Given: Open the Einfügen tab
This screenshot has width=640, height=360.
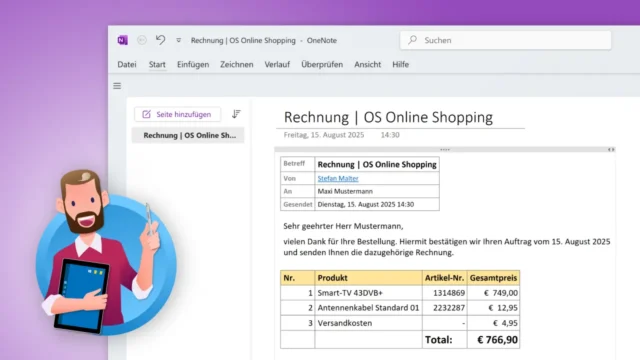Looking at the screenshot, I should point(193,64).
